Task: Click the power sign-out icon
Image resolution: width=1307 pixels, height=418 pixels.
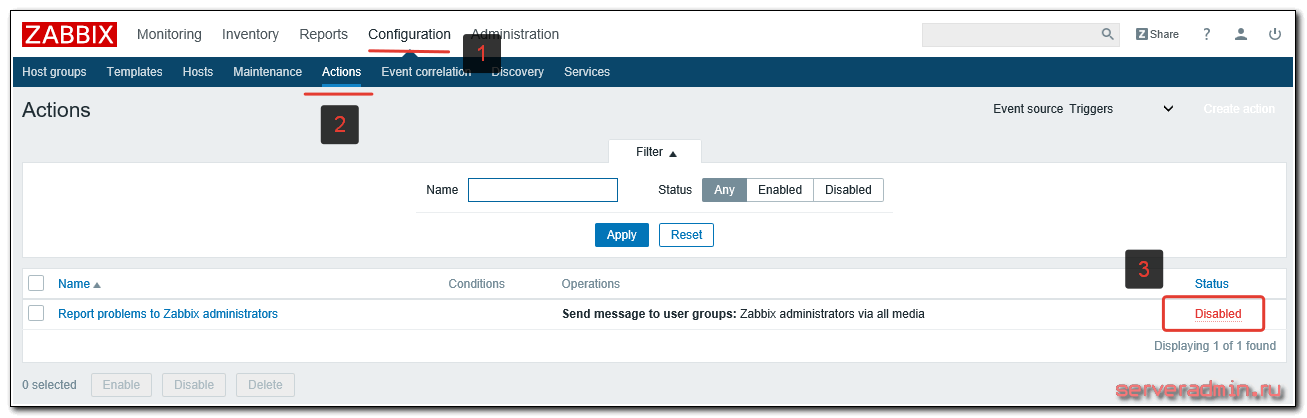Action: (x=1275, y=34)
